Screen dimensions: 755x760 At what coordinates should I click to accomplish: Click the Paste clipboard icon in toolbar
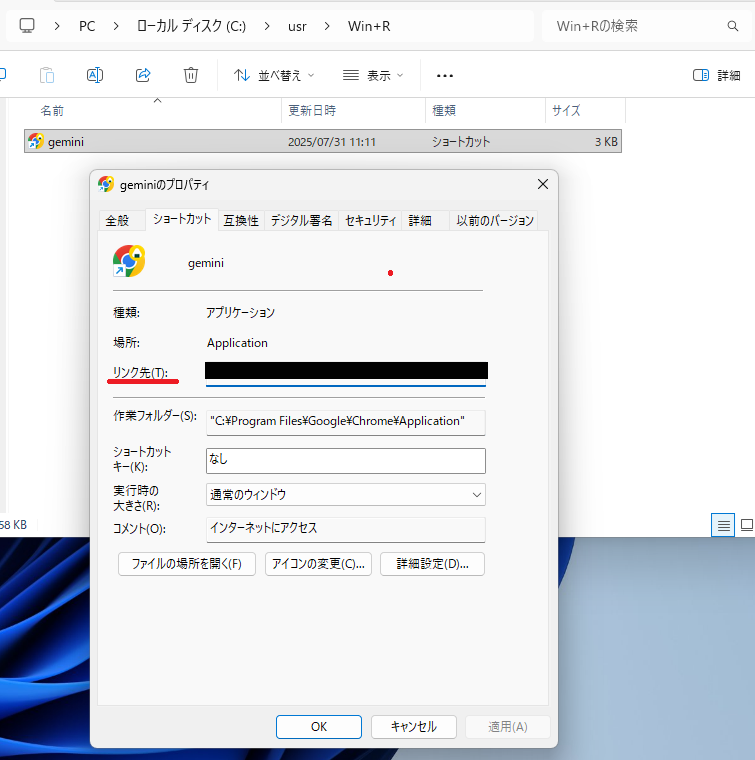click(47, 75)
